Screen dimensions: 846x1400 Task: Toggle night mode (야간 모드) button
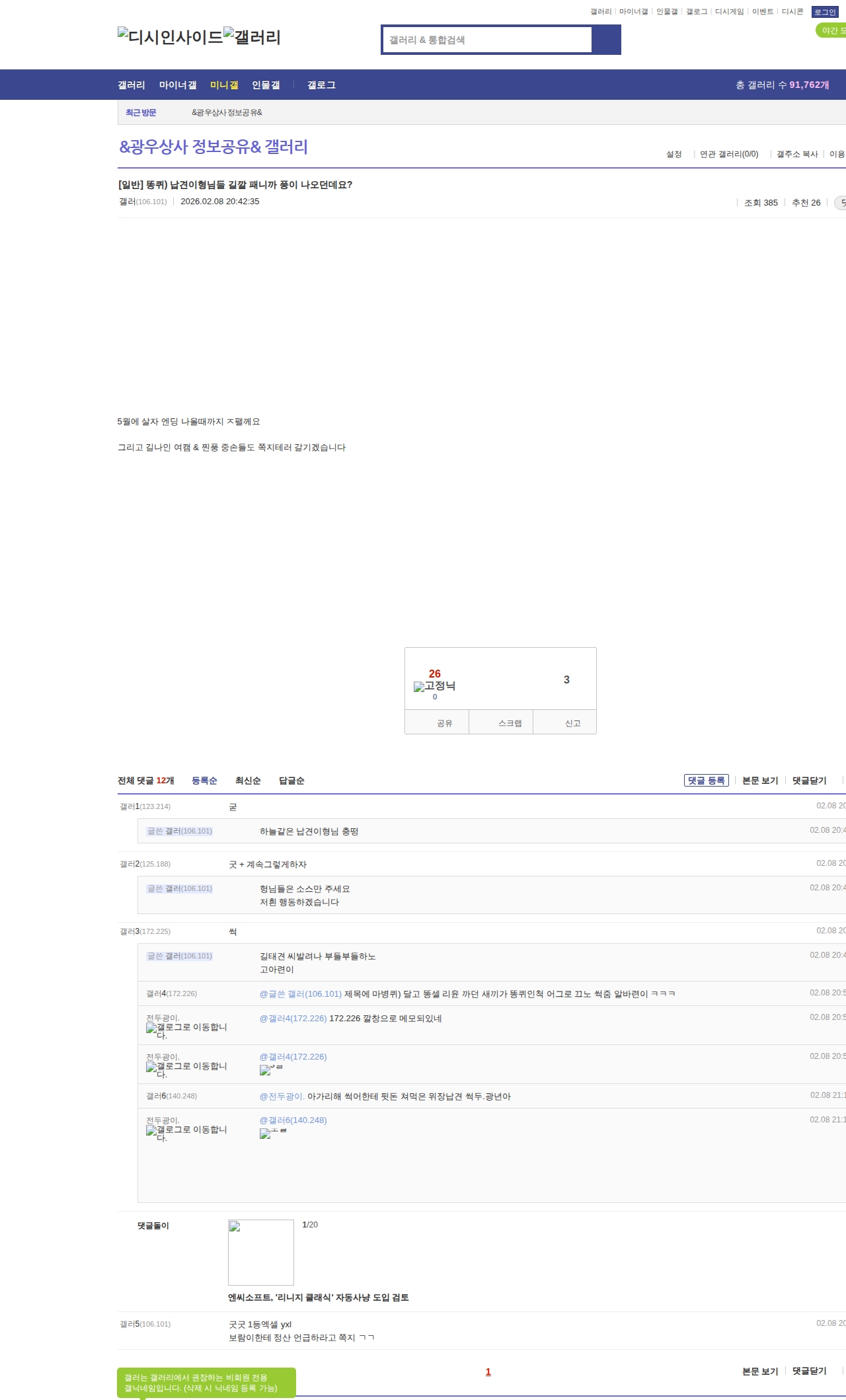[x=832, y=30]
